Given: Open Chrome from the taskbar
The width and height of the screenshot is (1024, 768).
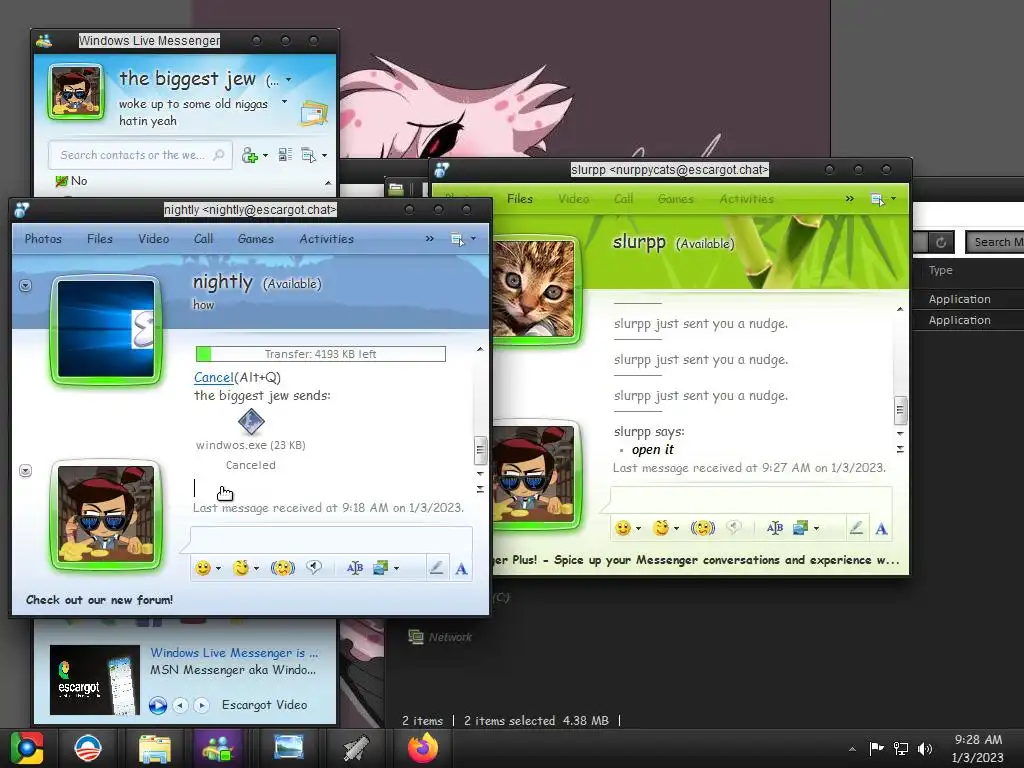Looking at the screenshot, I should tap(27, 748).
